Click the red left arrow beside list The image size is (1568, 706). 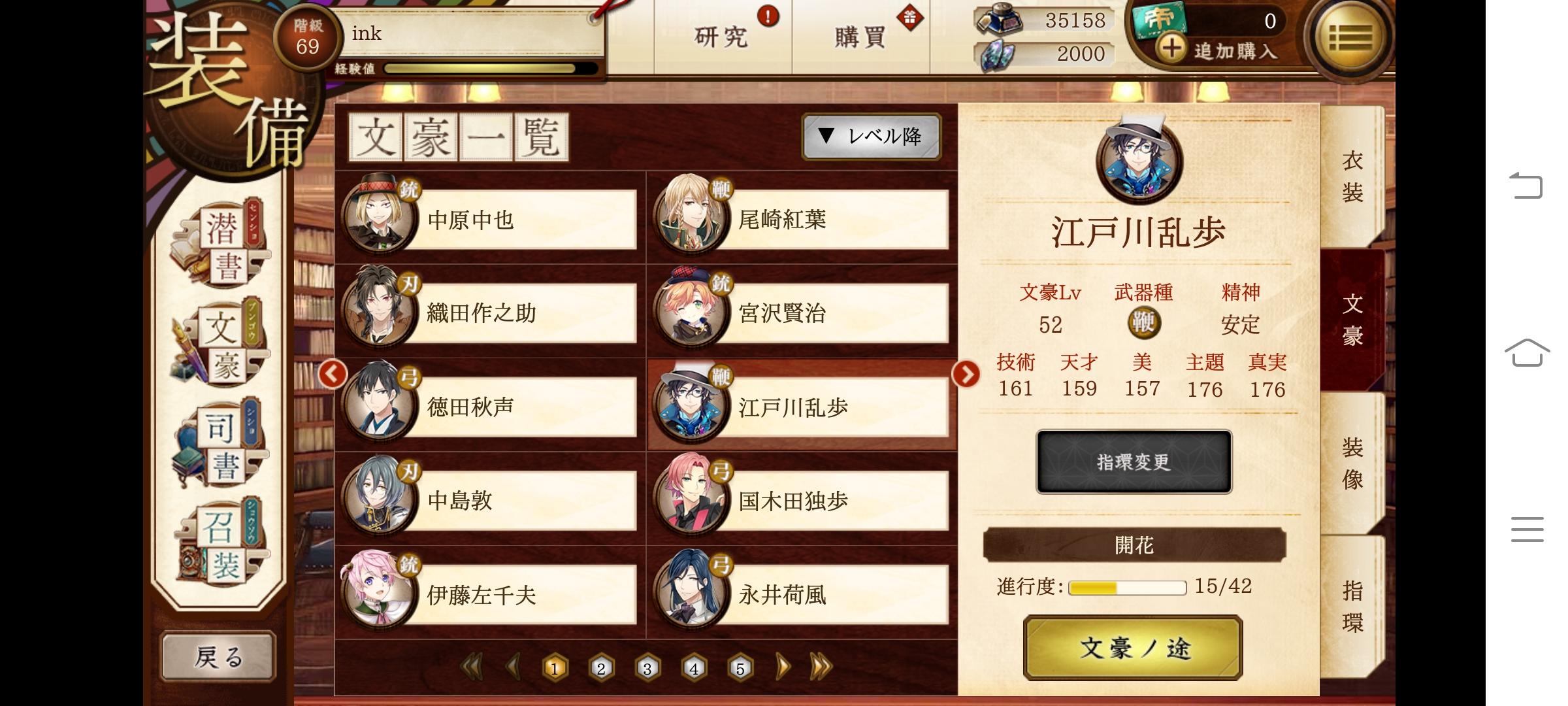click(x=333, y=374)
